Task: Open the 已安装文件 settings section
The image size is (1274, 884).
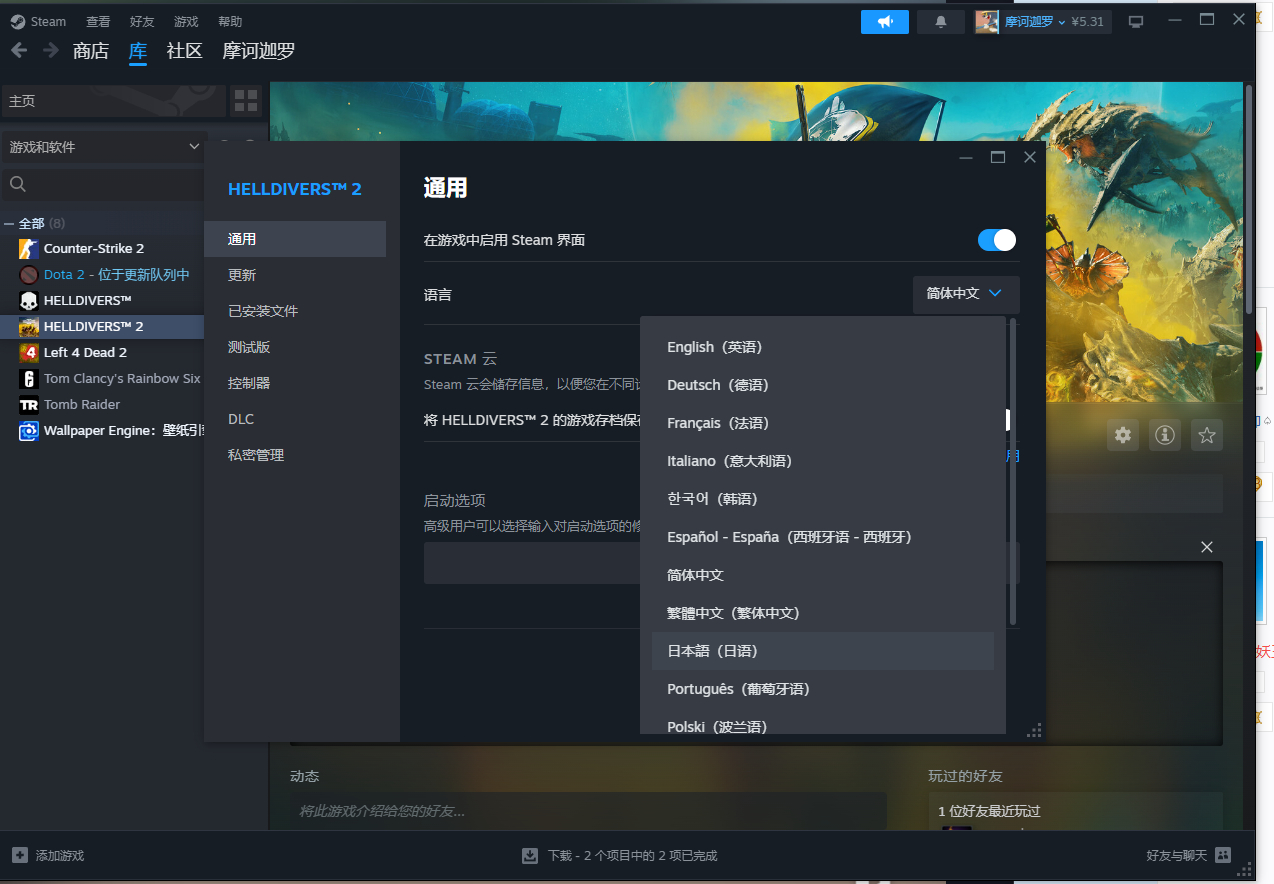Action: (295, 311)
